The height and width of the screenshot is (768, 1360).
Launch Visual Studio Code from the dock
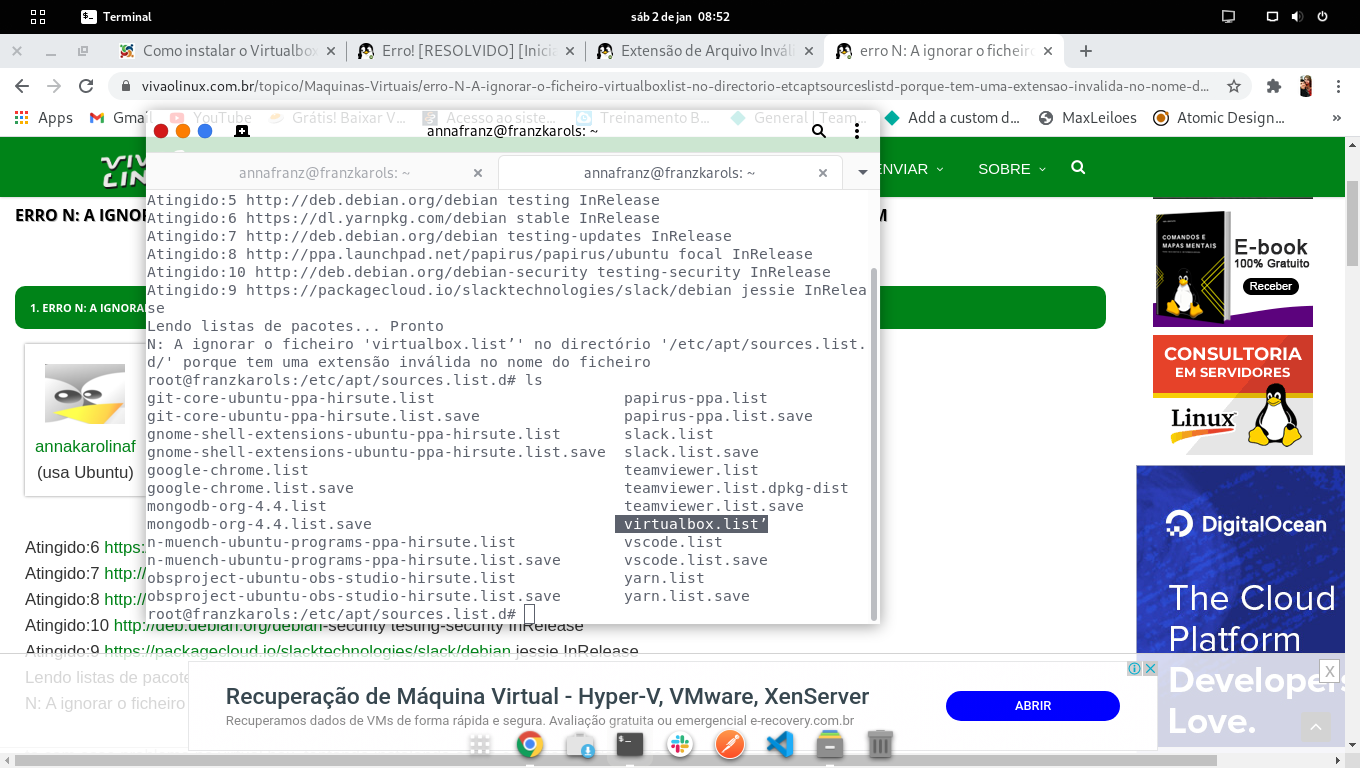coord(780,744)
